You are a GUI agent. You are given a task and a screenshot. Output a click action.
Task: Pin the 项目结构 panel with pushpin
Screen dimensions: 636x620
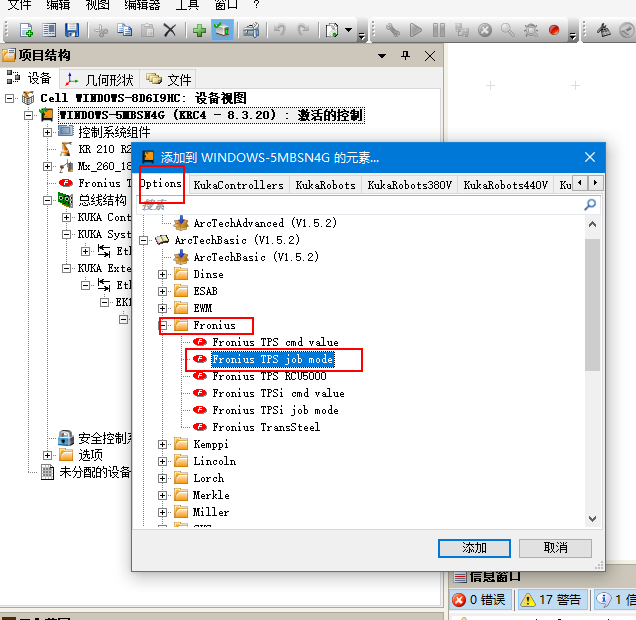pyautogui.click(x=405, y=56)
